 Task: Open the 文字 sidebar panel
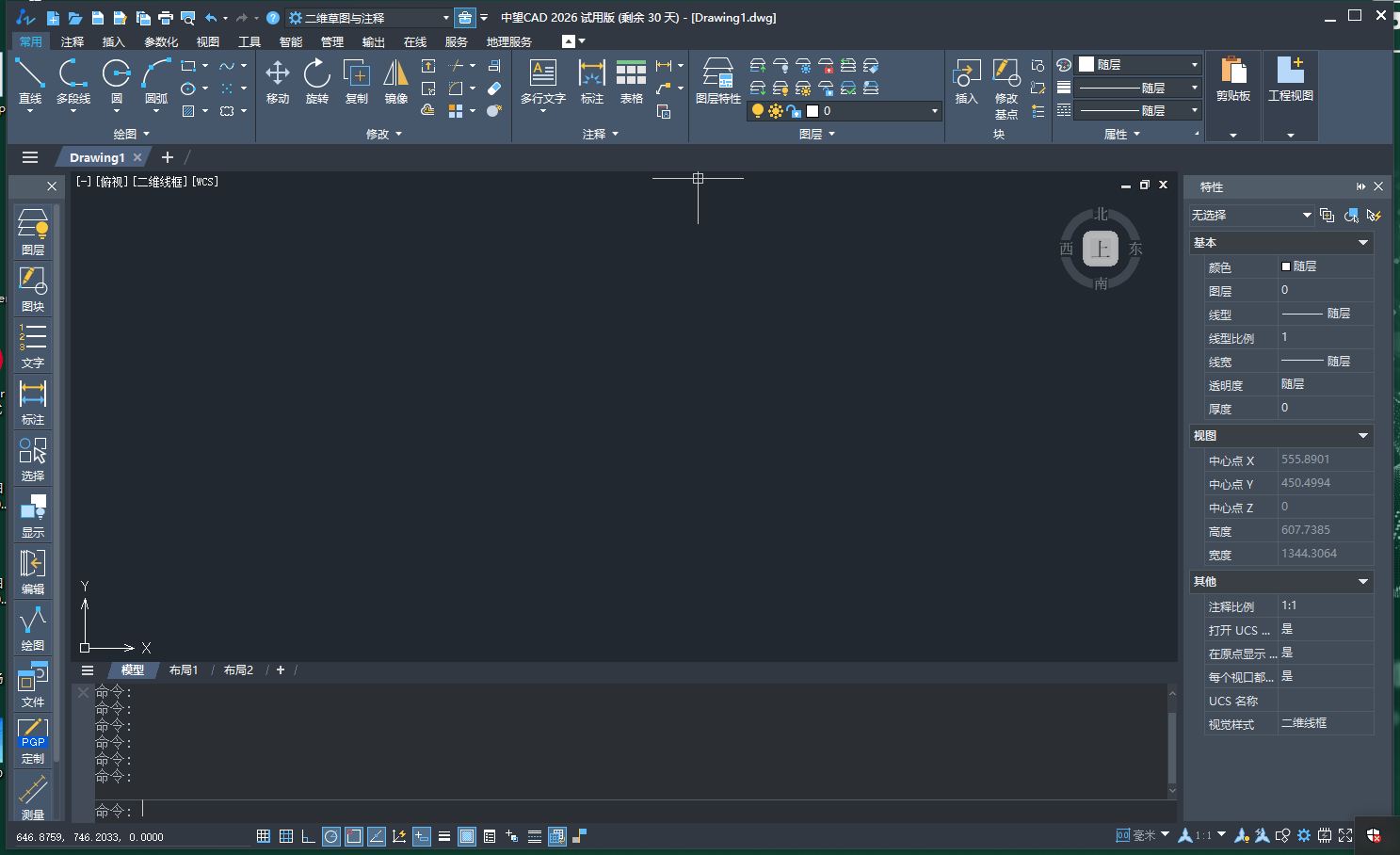pyautogui.click(x=33, y=345)
